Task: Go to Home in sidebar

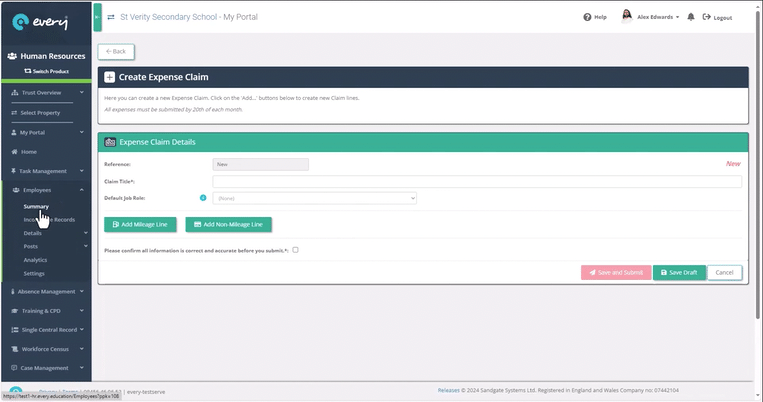Action: 29,152
